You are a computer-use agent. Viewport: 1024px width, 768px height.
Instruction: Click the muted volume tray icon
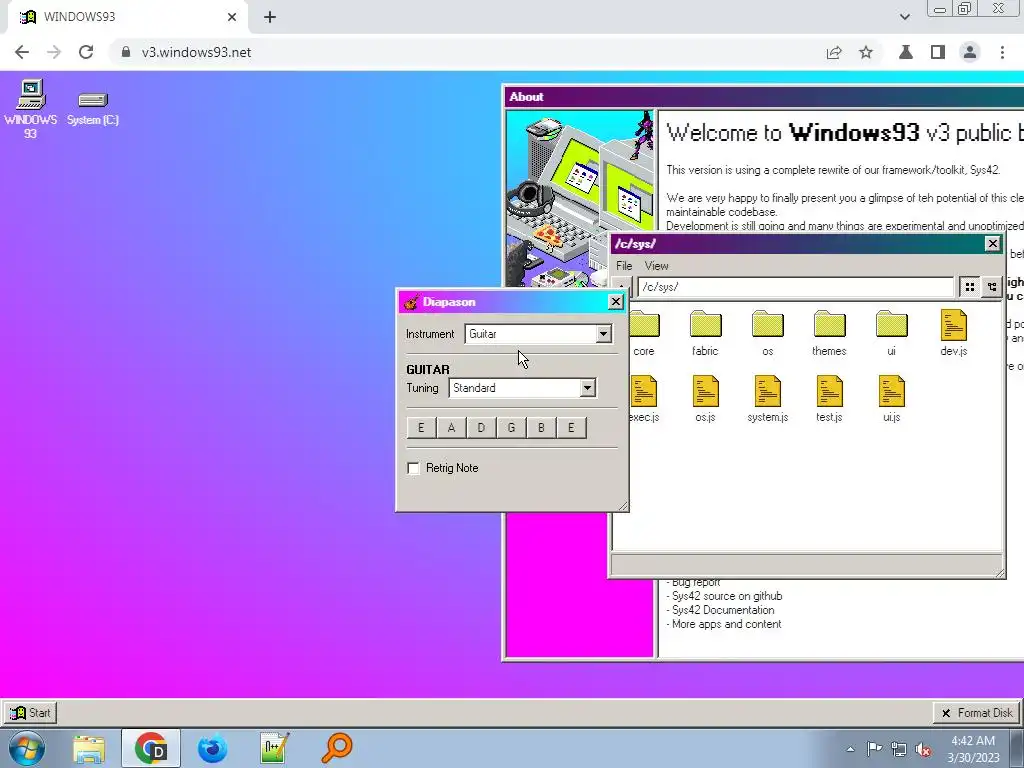pyautogui.click(x=923, y=749)
